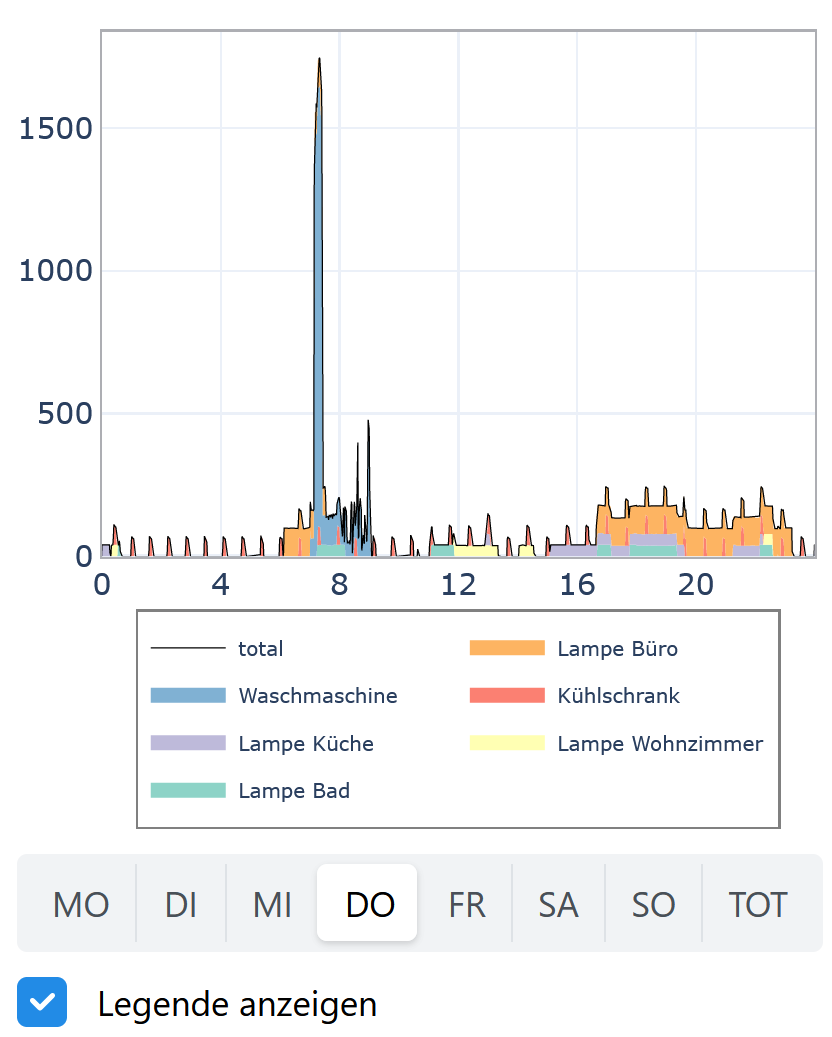Select the DI day tab

pos(181,903)
